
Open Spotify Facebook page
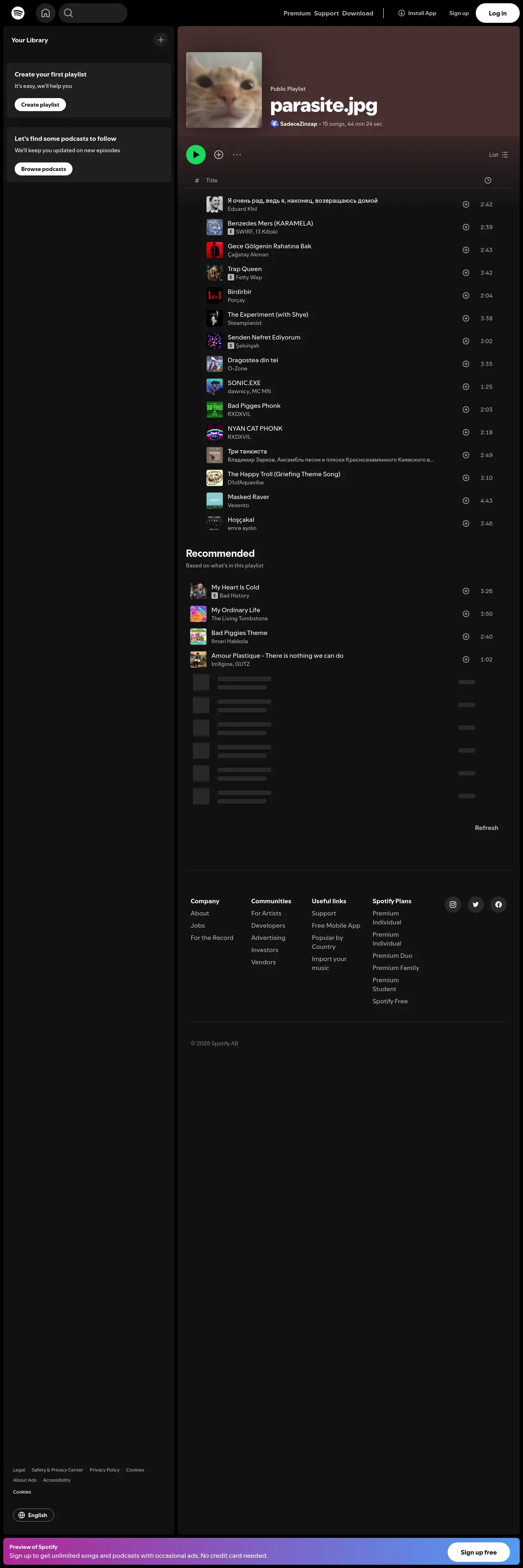(x=499, y=904)
